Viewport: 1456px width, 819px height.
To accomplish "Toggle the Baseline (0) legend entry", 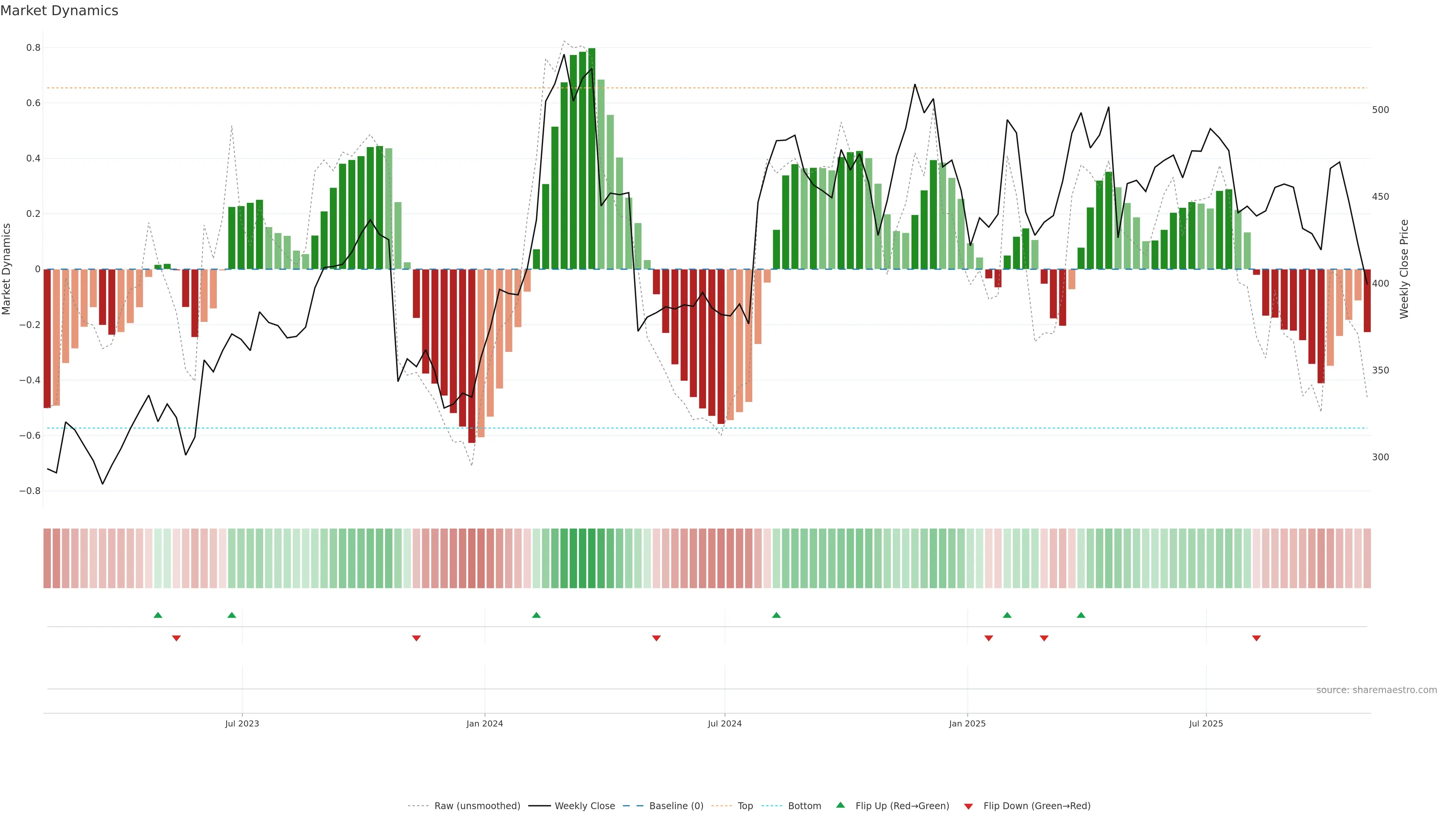I will coord(676,806).
